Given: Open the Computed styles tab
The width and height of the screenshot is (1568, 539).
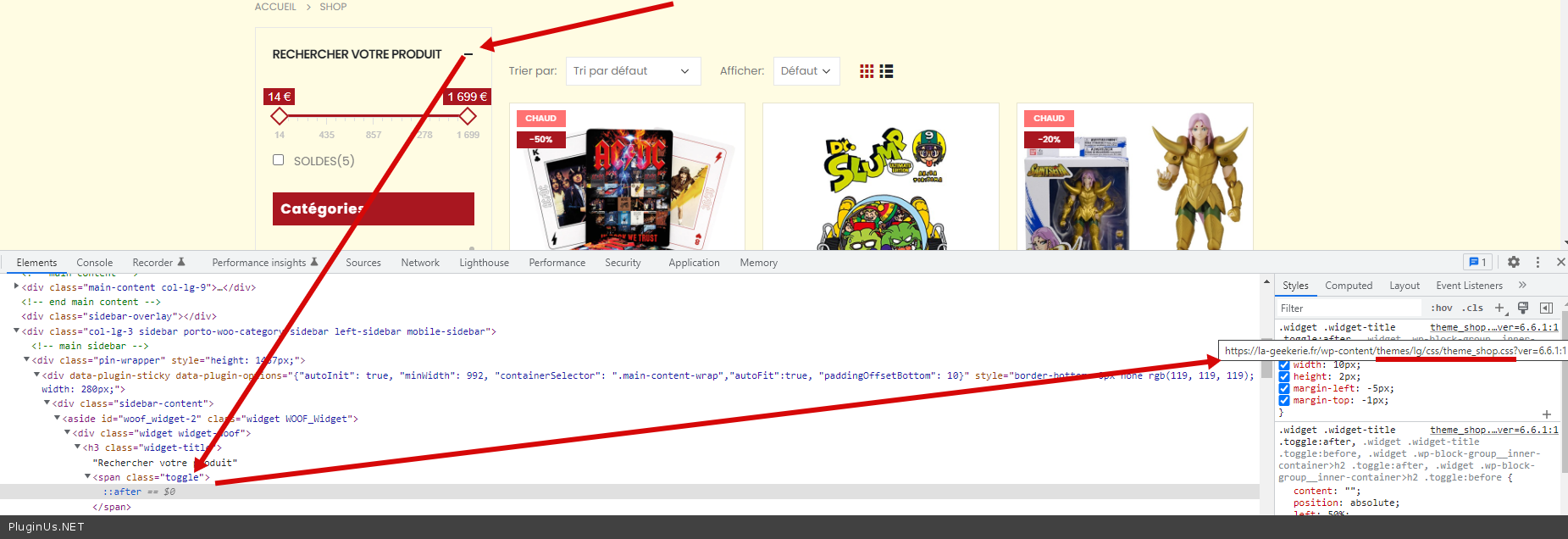Looking at the screenshot, I should pos(1348,286).
